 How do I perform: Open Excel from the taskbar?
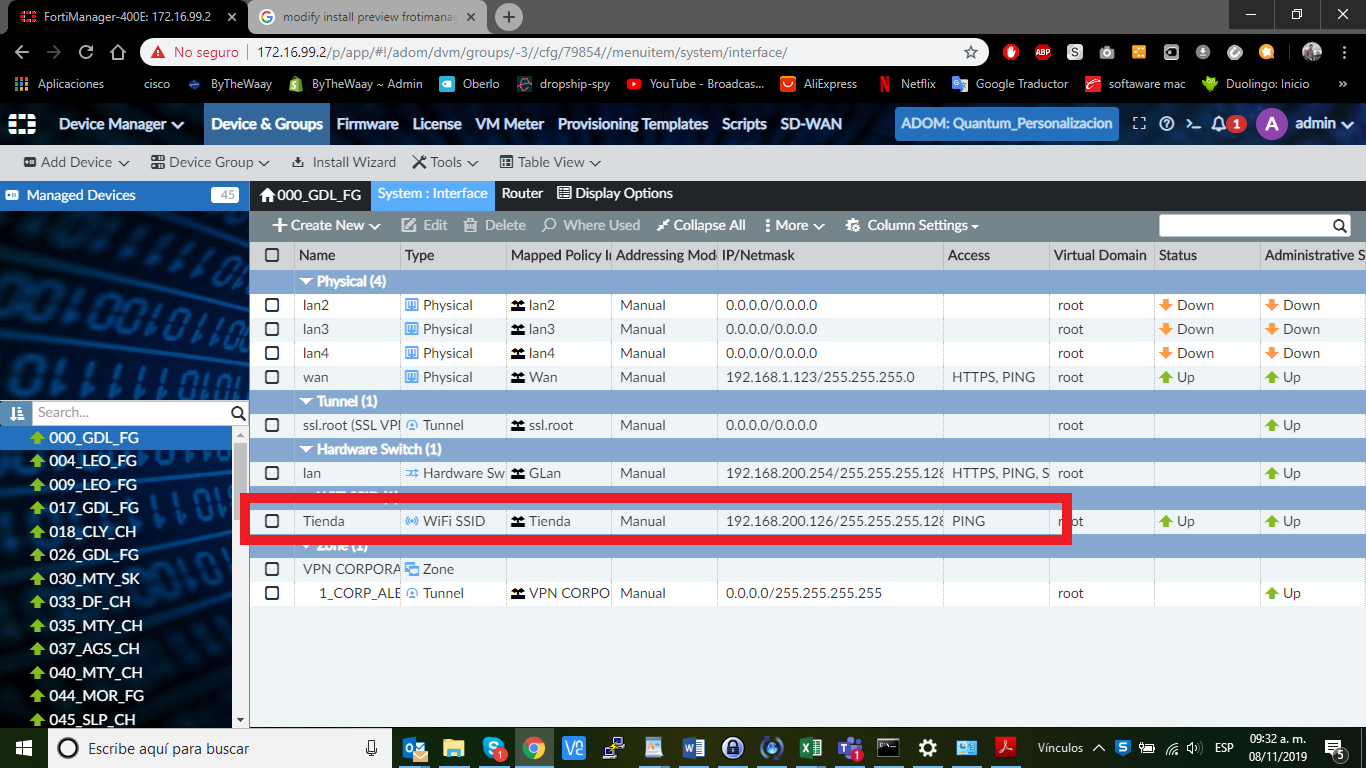(x=810, y=748)
